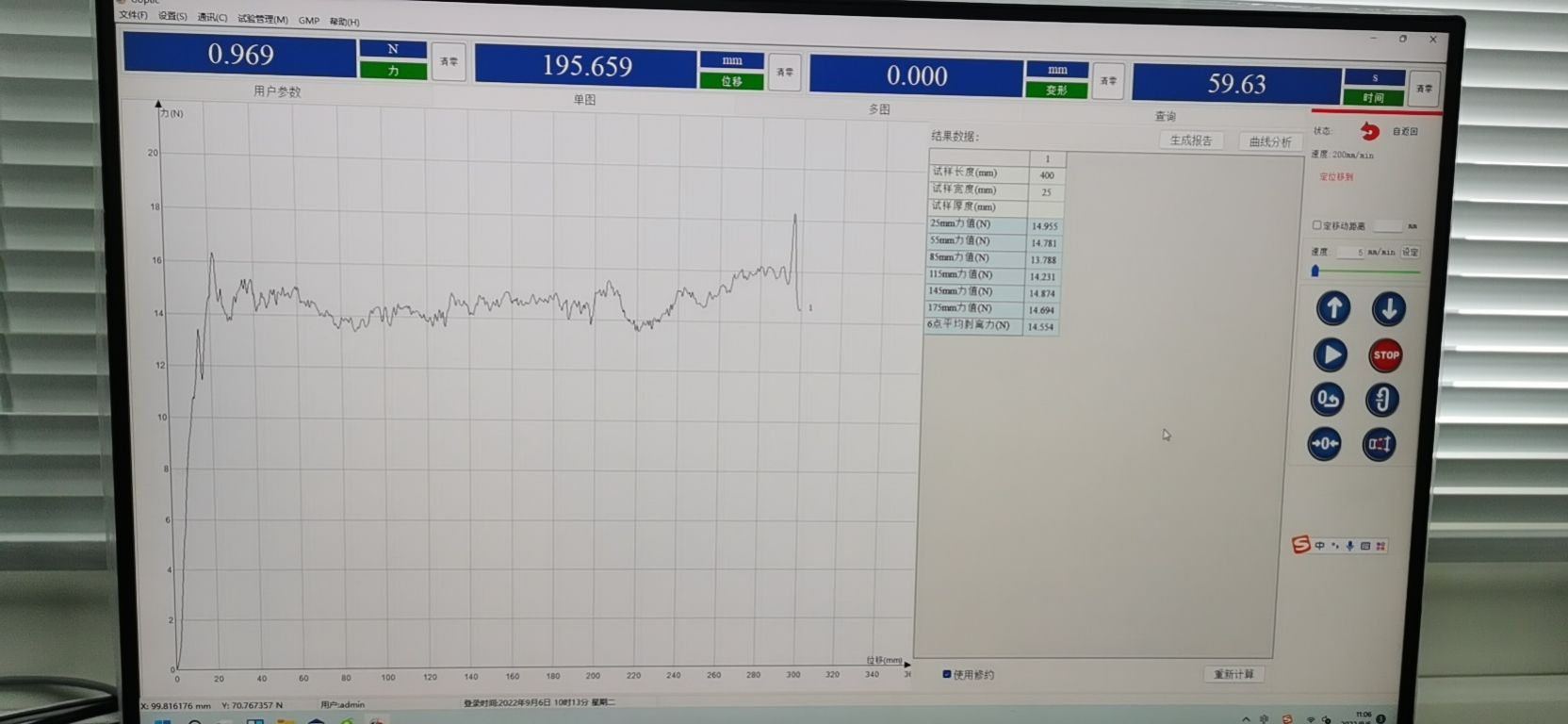Select the 6点平均剥离力(N) result row

pos(991,325)
